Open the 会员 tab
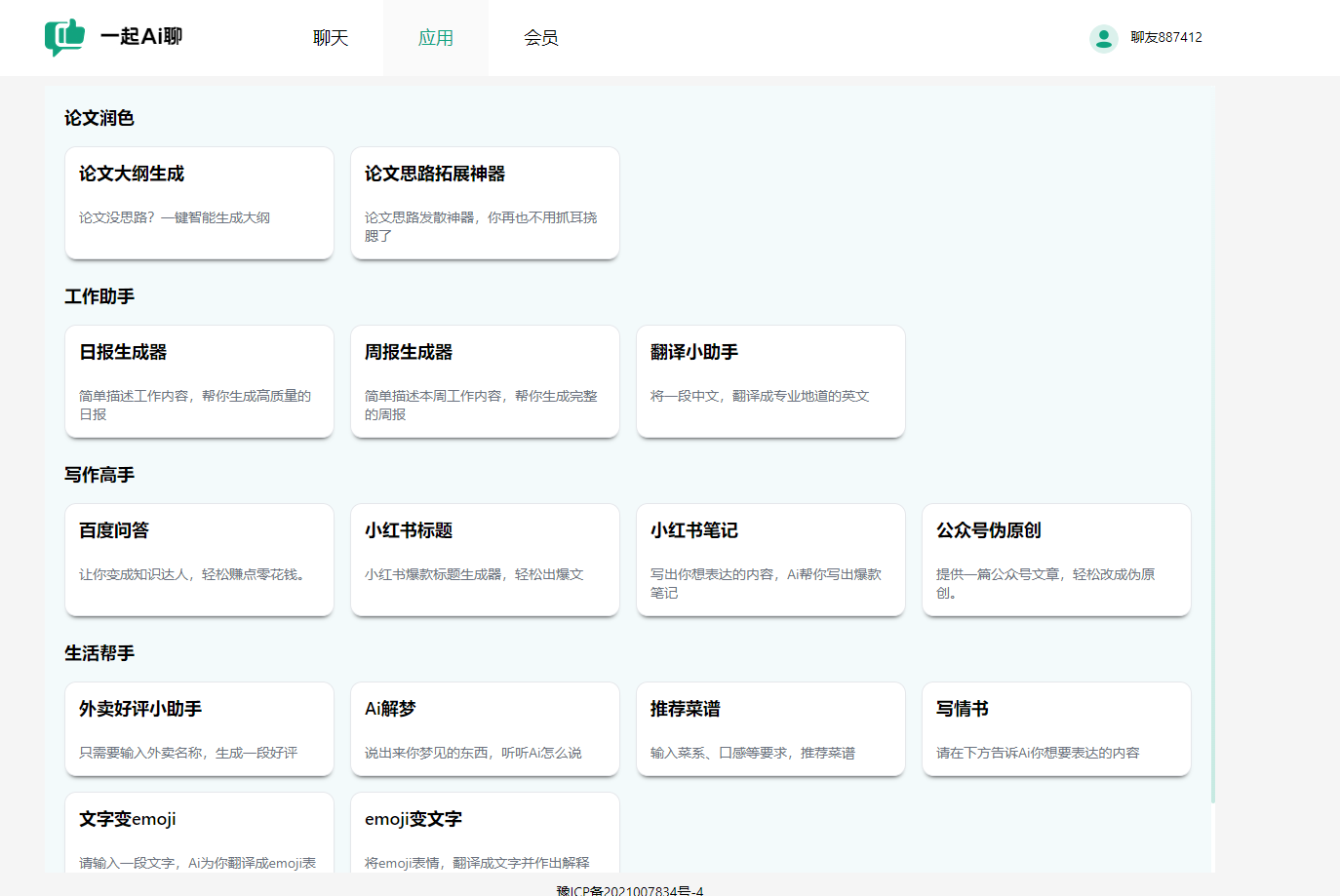 point(541,38)
